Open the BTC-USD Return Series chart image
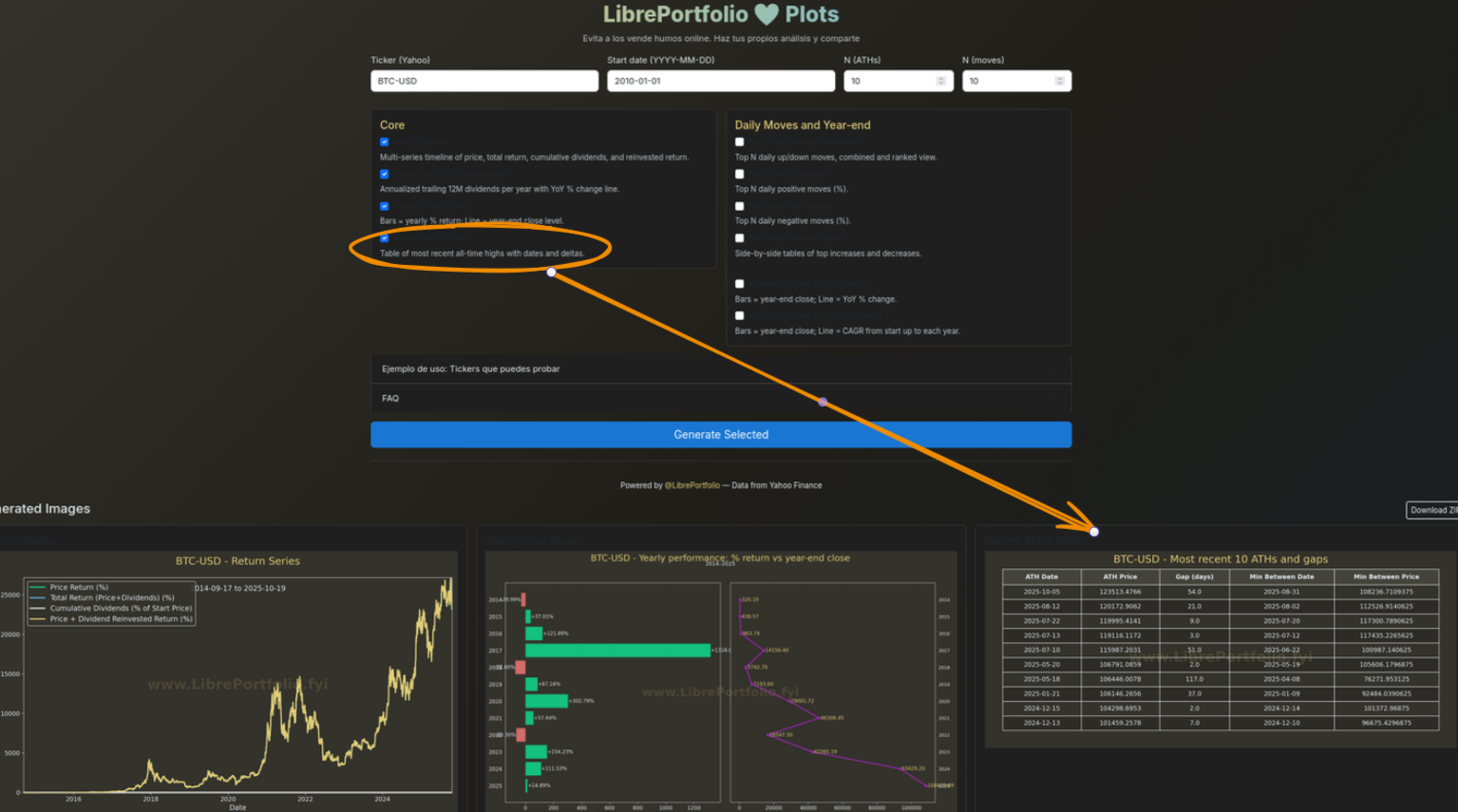This screenshot has width=1458, height=812. 237,679
